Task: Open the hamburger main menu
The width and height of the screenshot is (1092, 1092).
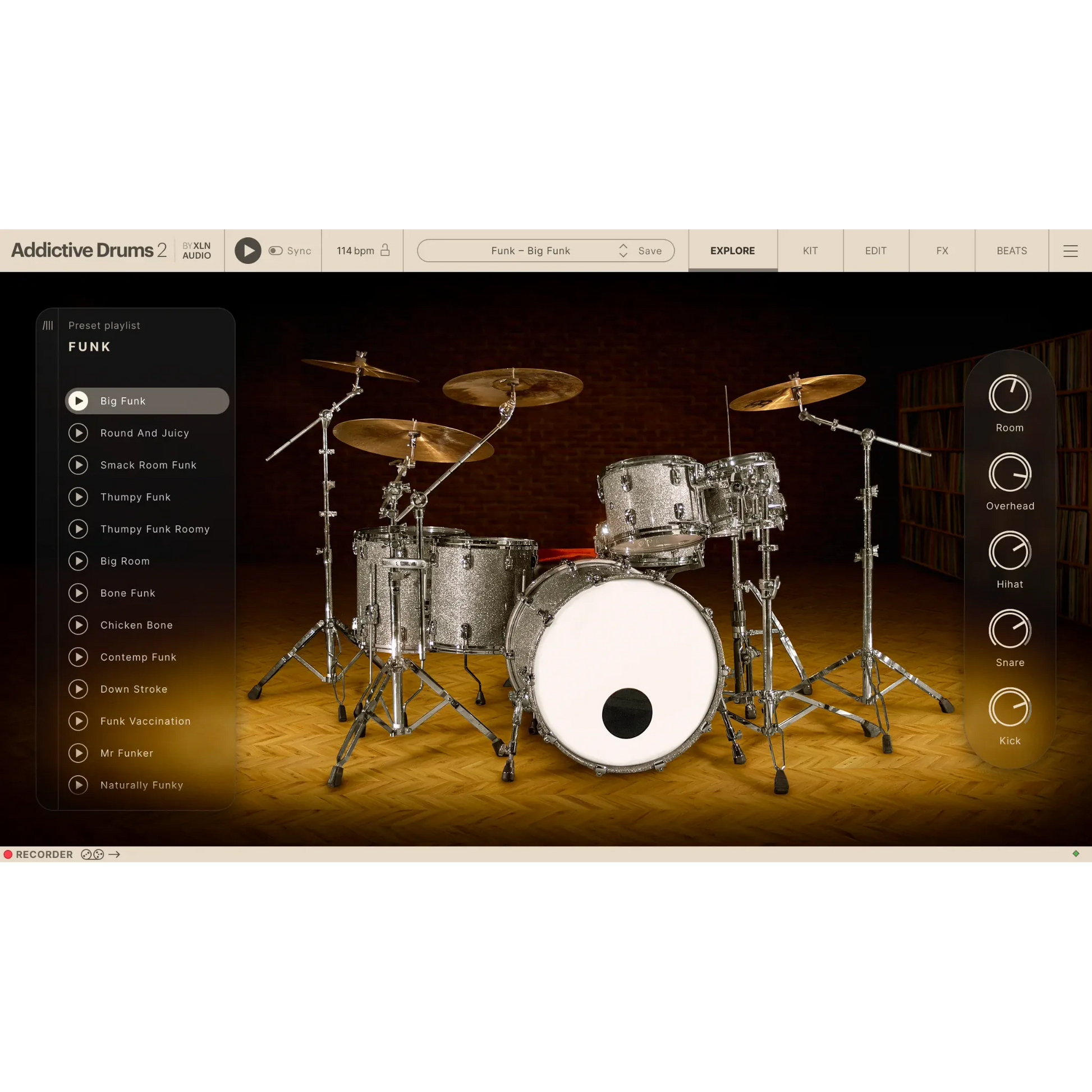Action: coord(1070,250)
